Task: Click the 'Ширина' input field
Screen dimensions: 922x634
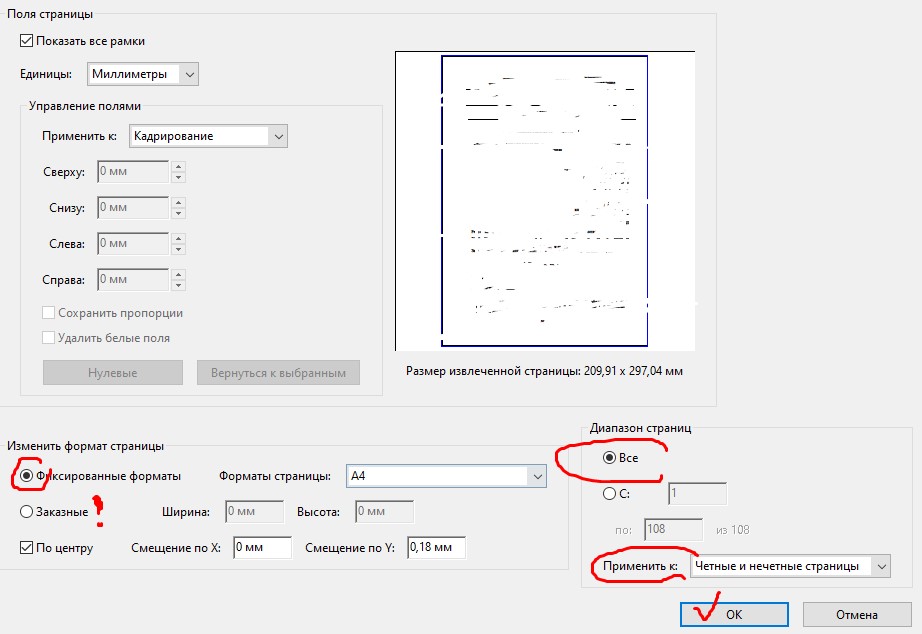Action: tap(255, 512)
